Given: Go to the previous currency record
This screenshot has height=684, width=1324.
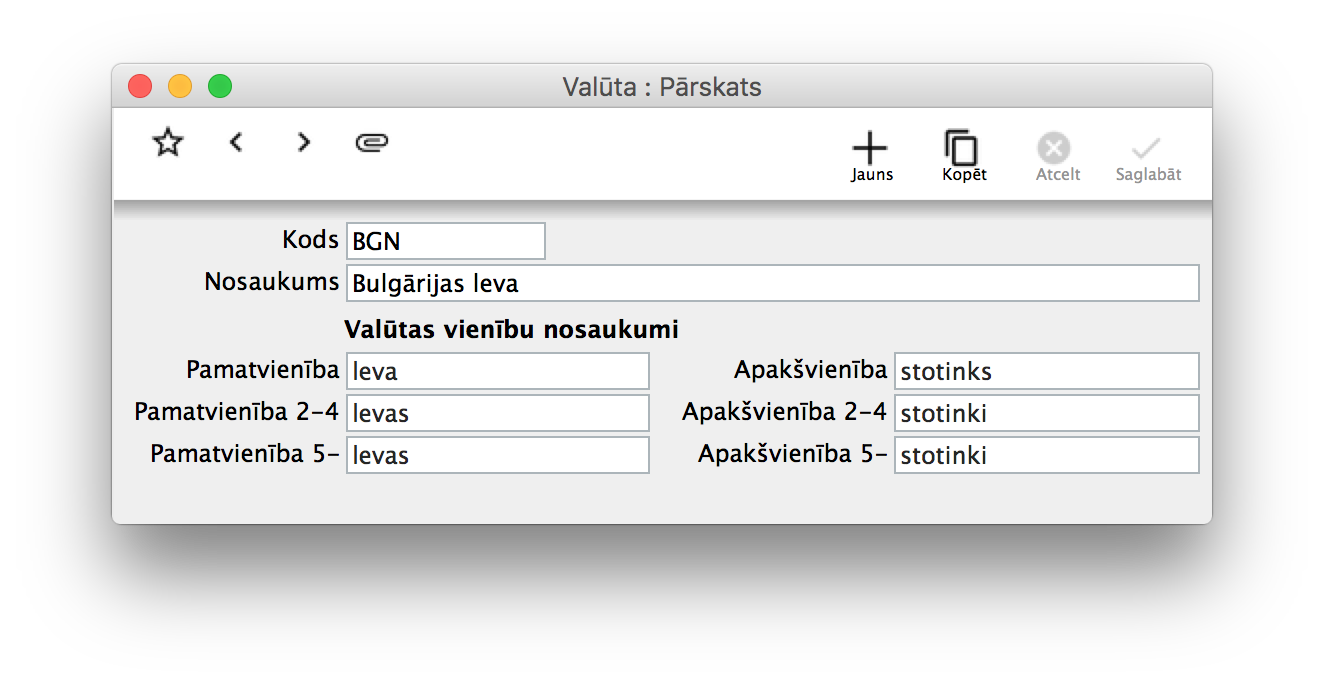Looking at the screenshot, I should point(236,143).
